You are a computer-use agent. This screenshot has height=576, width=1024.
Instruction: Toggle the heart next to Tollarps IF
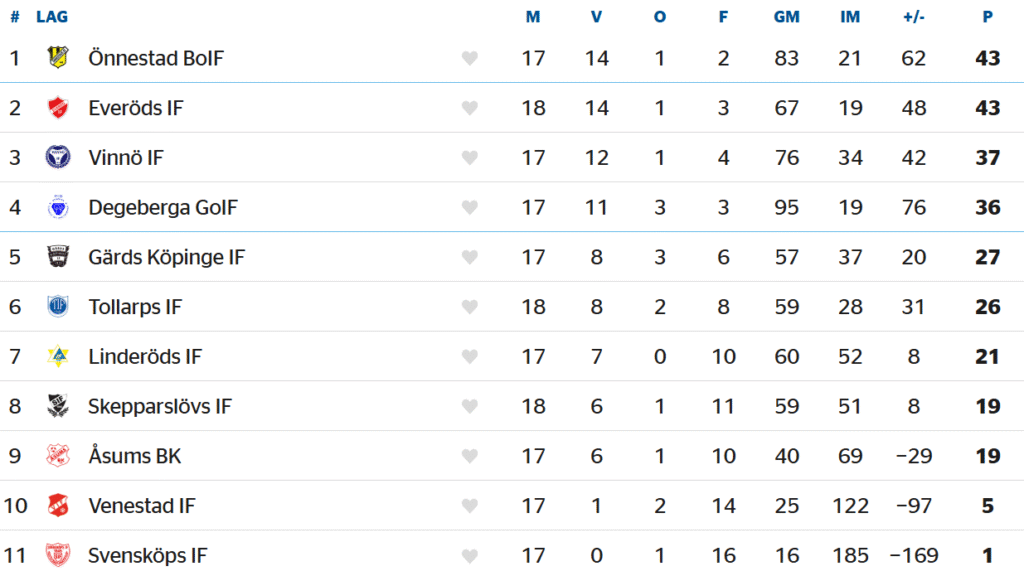[x=470, y=307]
